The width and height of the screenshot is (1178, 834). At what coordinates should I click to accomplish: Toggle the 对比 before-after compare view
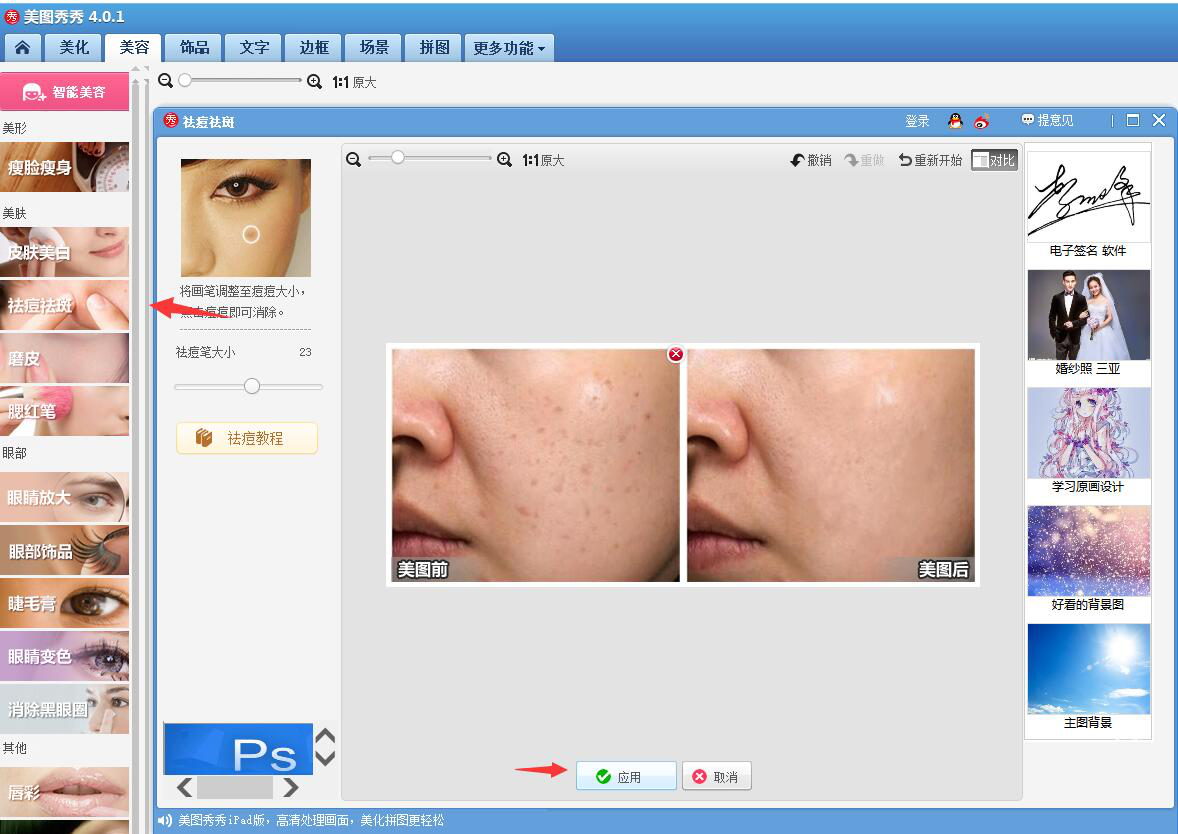coord(993,159)
